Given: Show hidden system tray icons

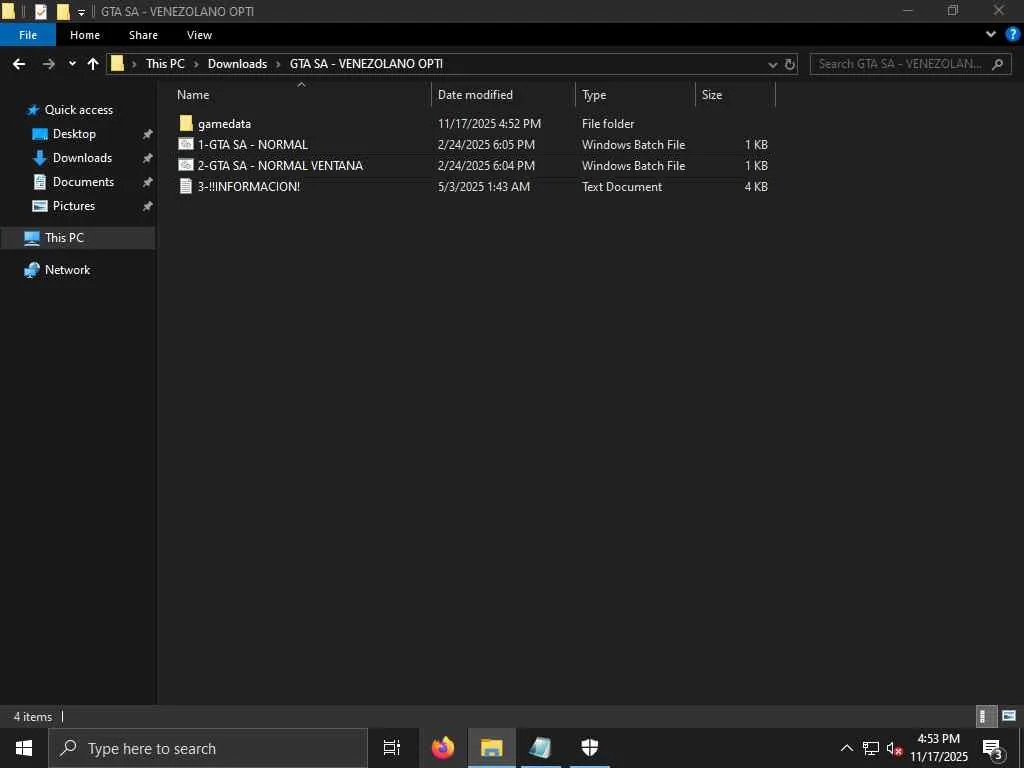Looking at the screenshot, I should (x=846, y=748).
